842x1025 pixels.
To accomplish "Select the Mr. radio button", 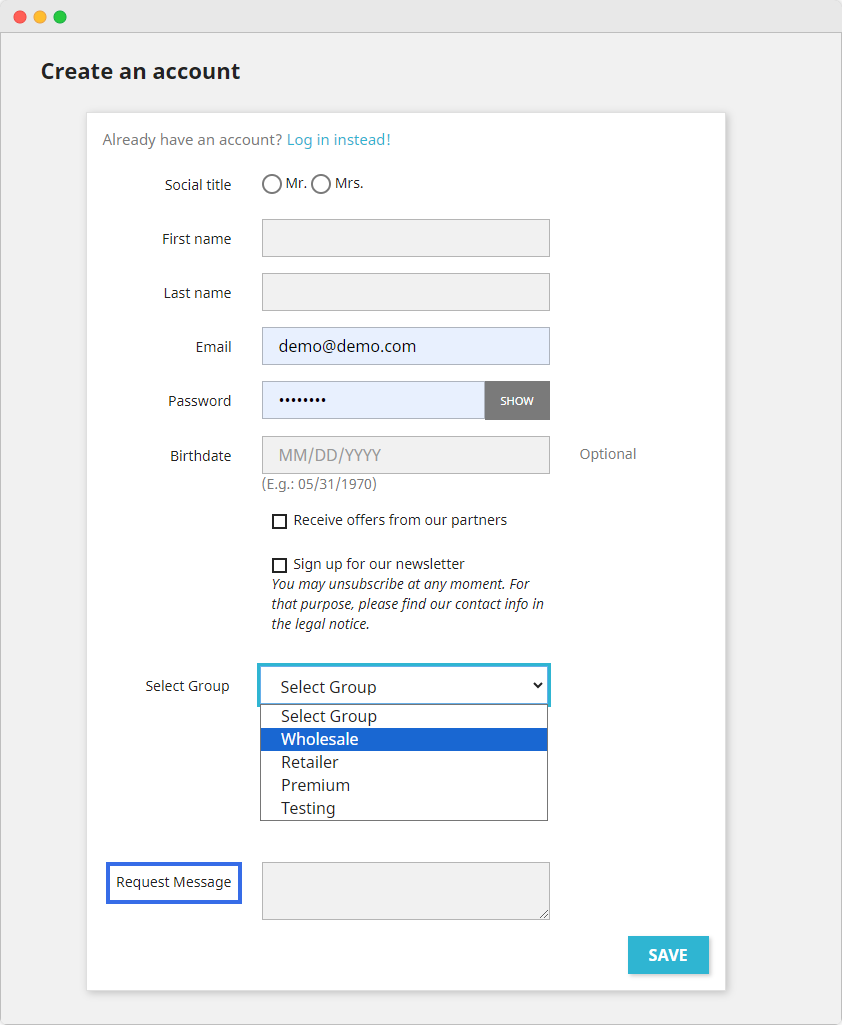I will pos(271,184).
